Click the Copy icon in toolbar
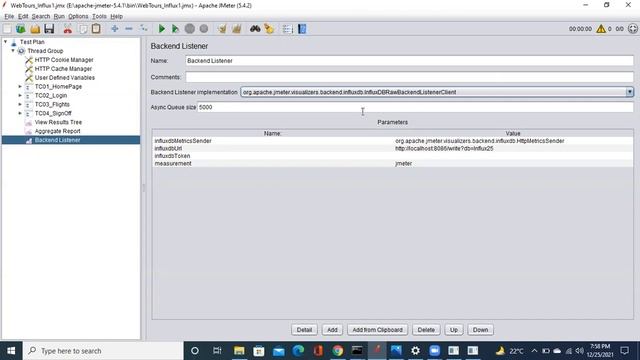640x360 pixels. pyautogui.click(x=83, y=29)
